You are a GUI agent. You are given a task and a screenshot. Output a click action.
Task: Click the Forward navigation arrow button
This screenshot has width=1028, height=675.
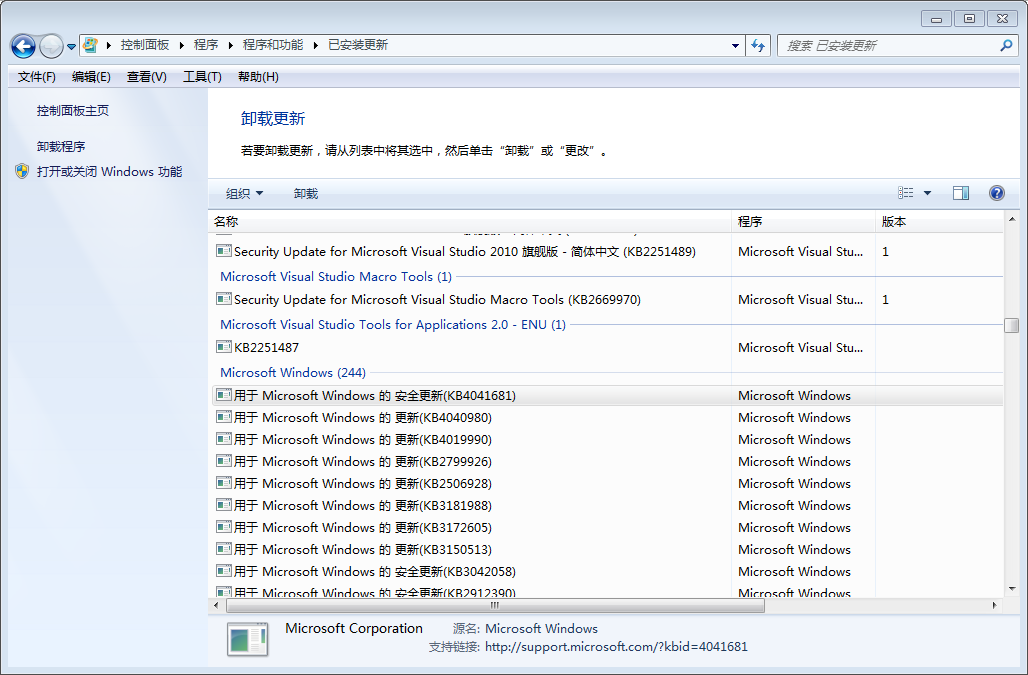click(51, 46)
